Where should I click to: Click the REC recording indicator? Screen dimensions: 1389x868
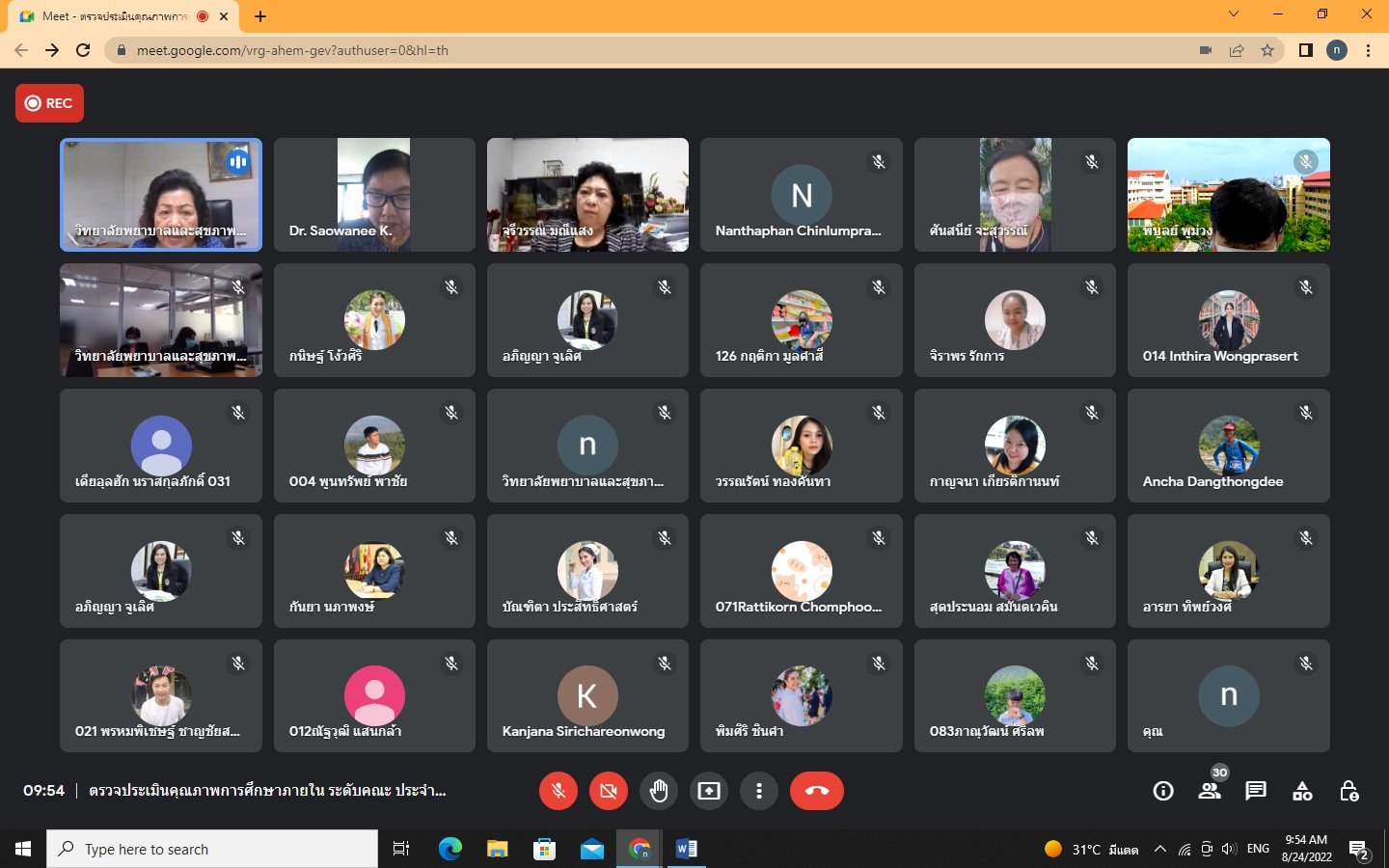[50, 103]
